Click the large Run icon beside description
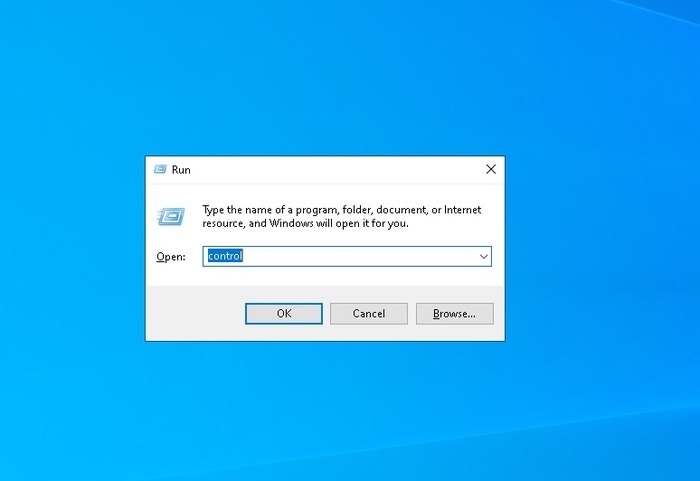Viewport: 700px width, 481px height. click(x=171, y=217)
